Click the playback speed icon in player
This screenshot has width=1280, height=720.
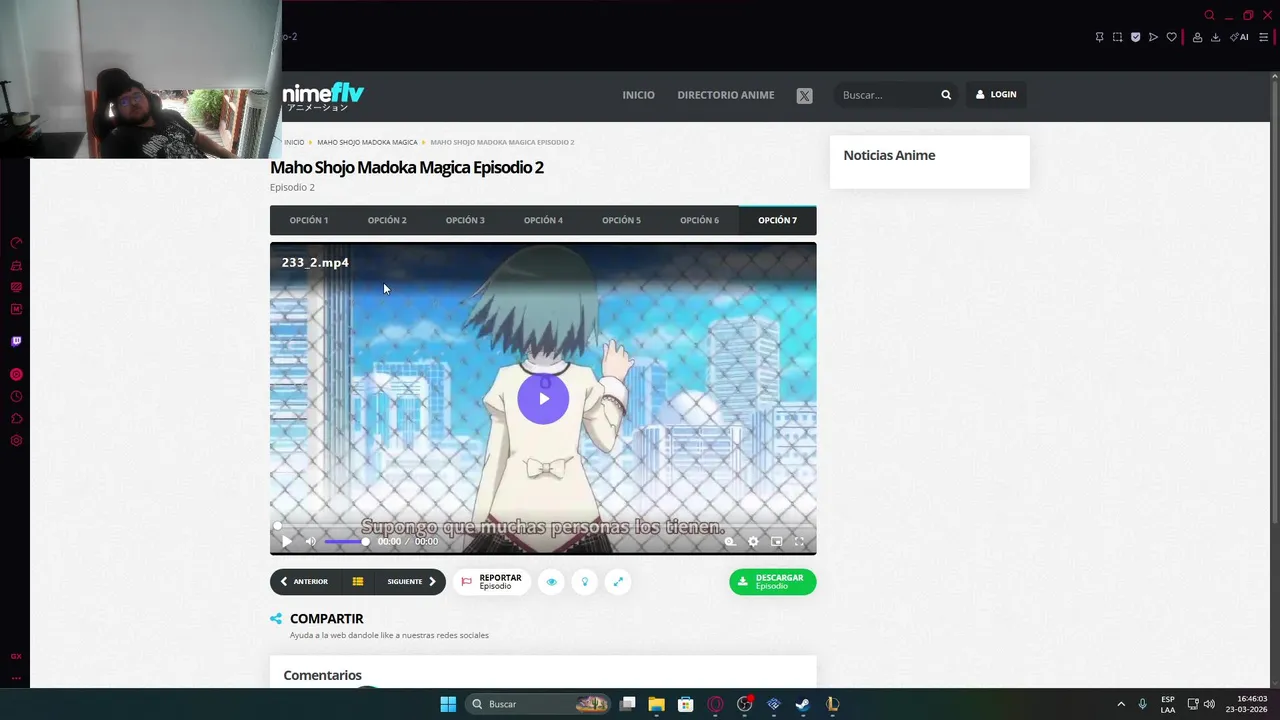730,542
